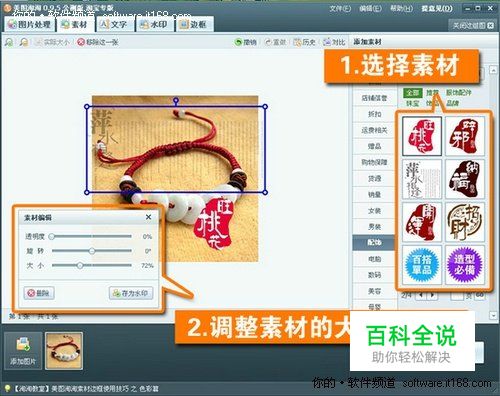Switch to the 素材 tab

[75, 25]
